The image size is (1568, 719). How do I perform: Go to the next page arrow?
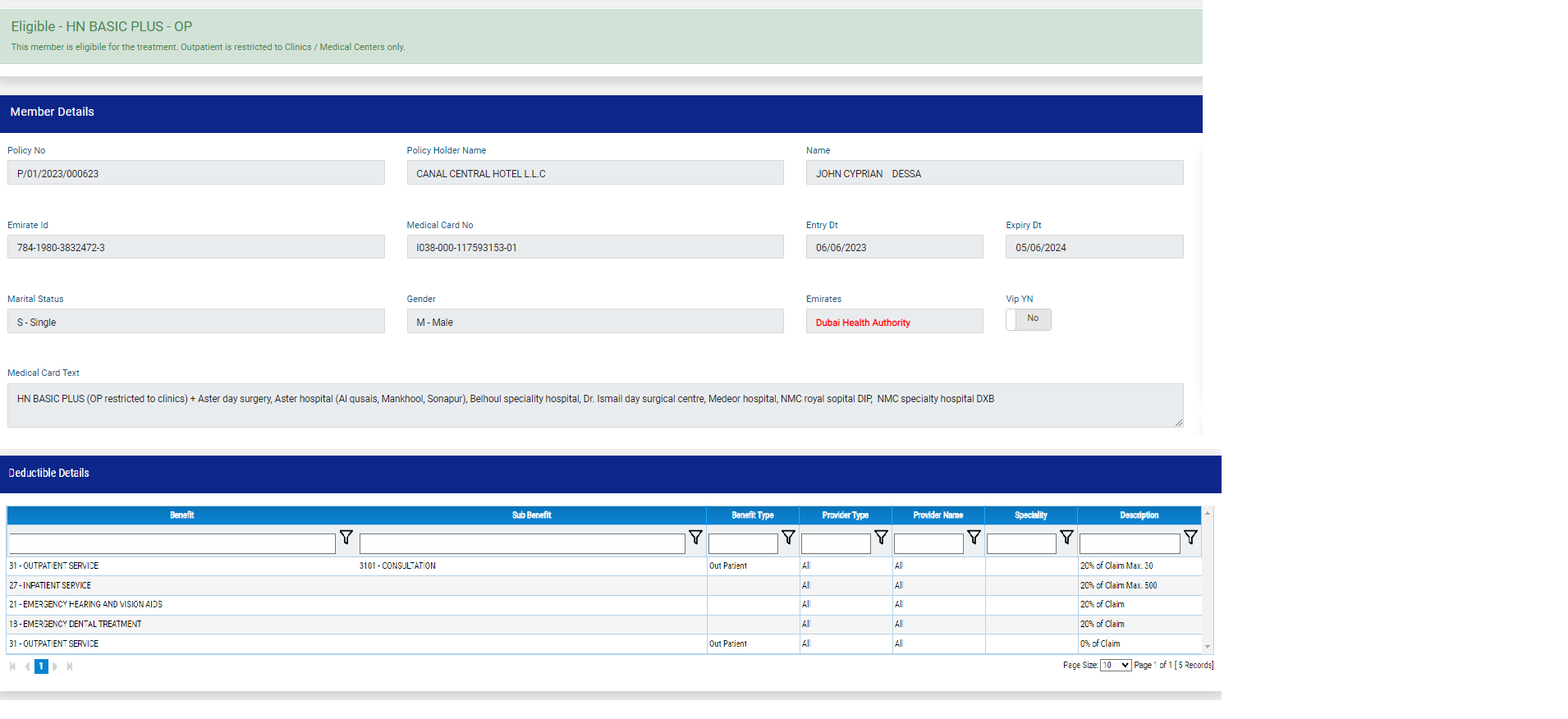pos(56,666)
